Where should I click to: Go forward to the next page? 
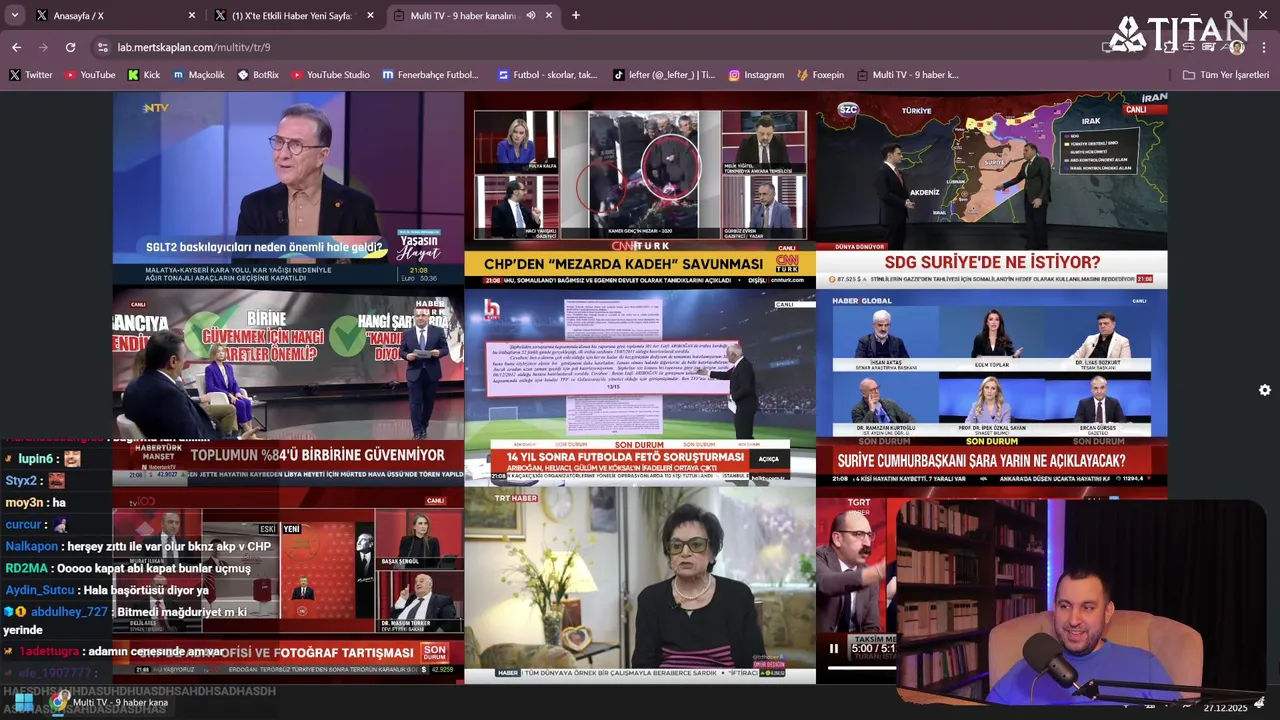point(43,47)
